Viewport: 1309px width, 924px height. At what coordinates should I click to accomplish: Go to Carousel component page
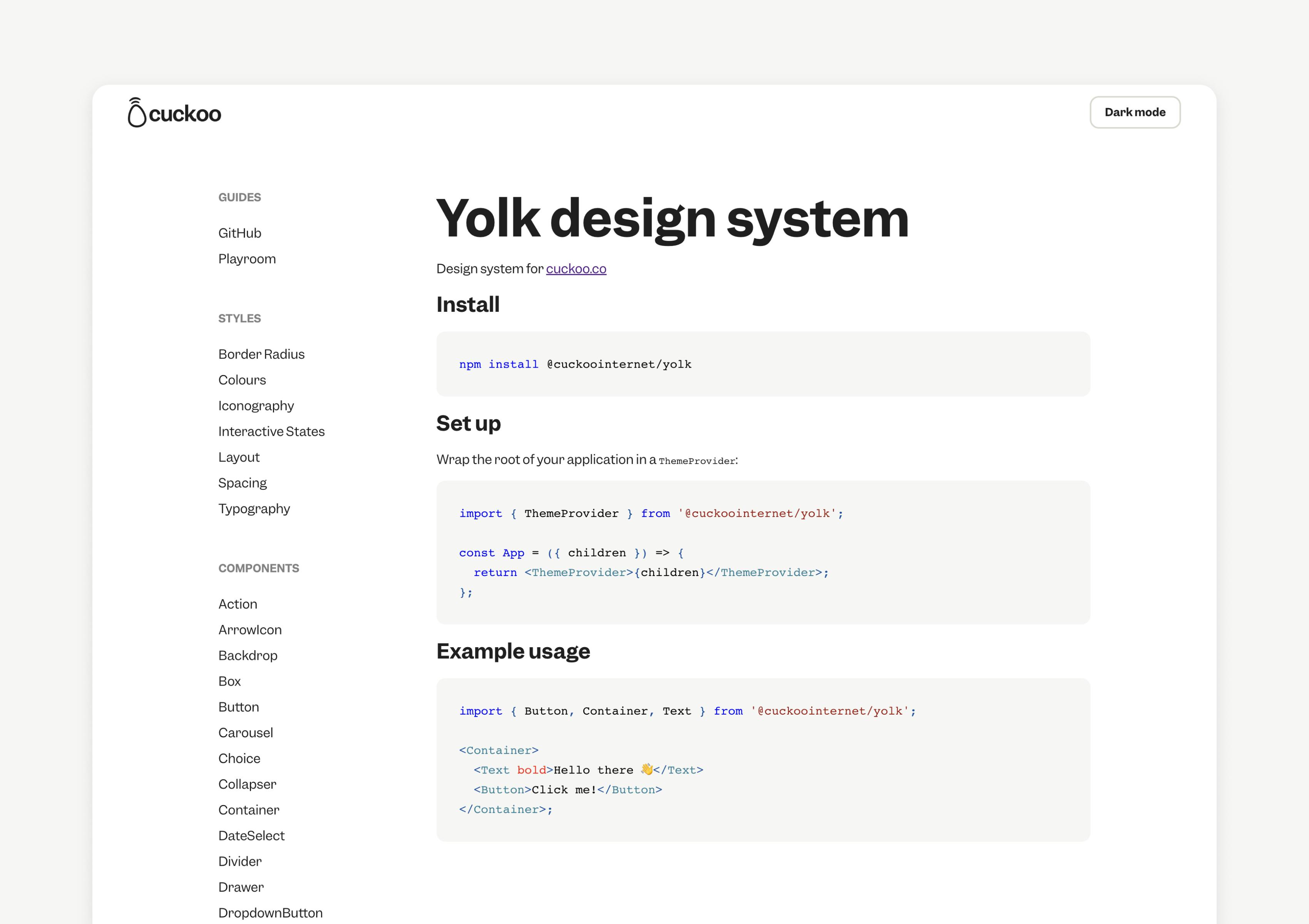point(245,733)
